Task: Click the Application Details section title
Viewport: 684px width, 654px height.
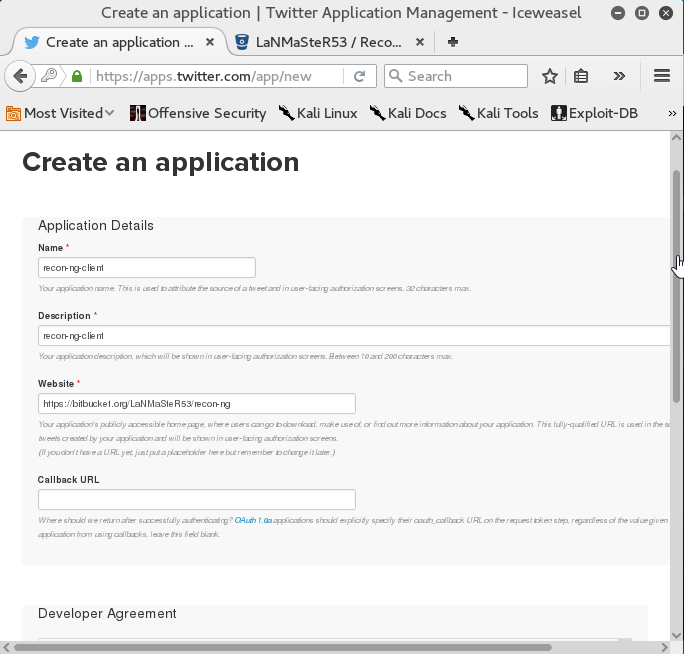Action: point(96,226)
